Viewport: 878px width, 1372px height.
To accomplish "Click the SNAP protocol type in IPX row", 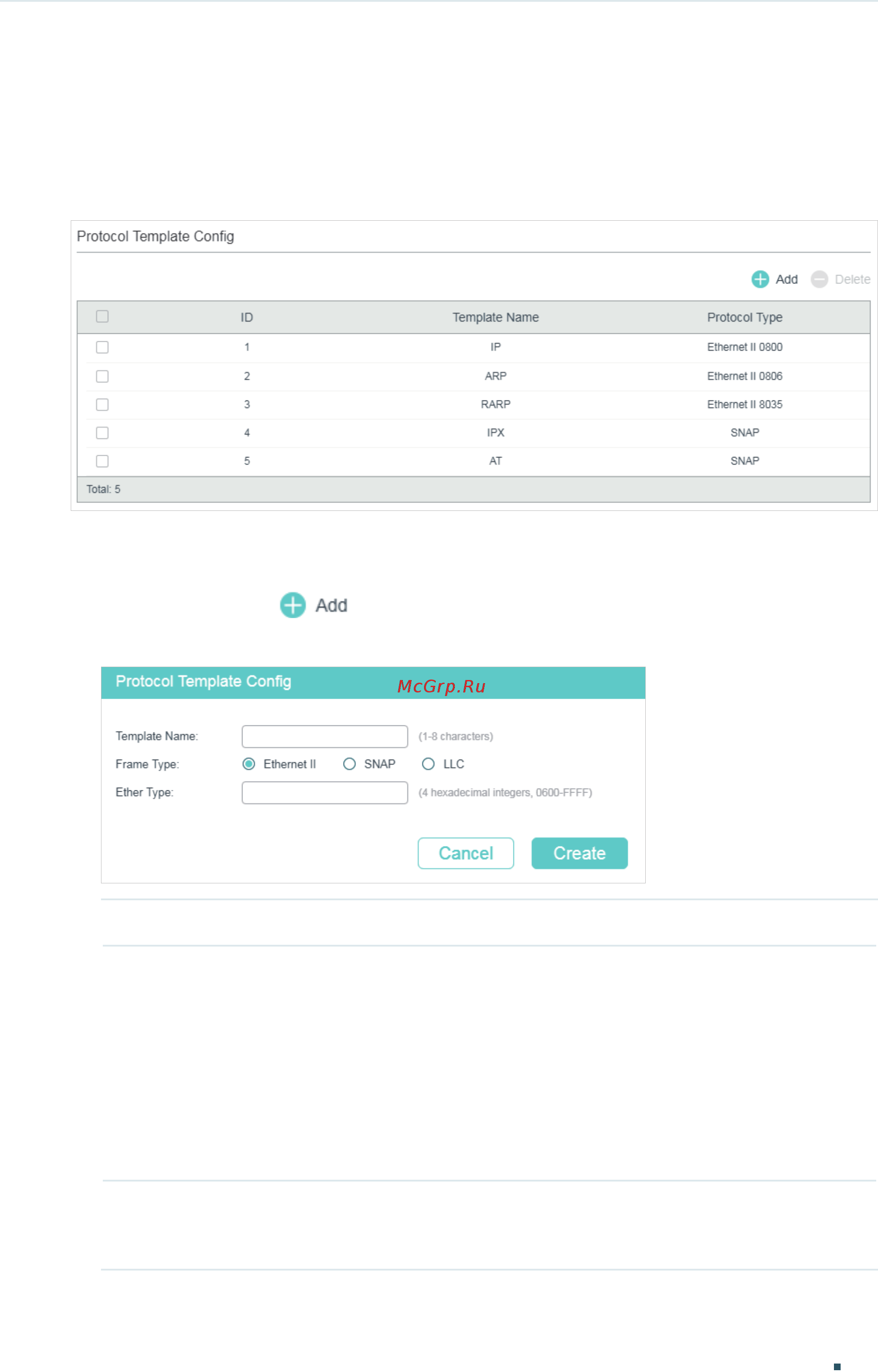I will click(745, 433).
